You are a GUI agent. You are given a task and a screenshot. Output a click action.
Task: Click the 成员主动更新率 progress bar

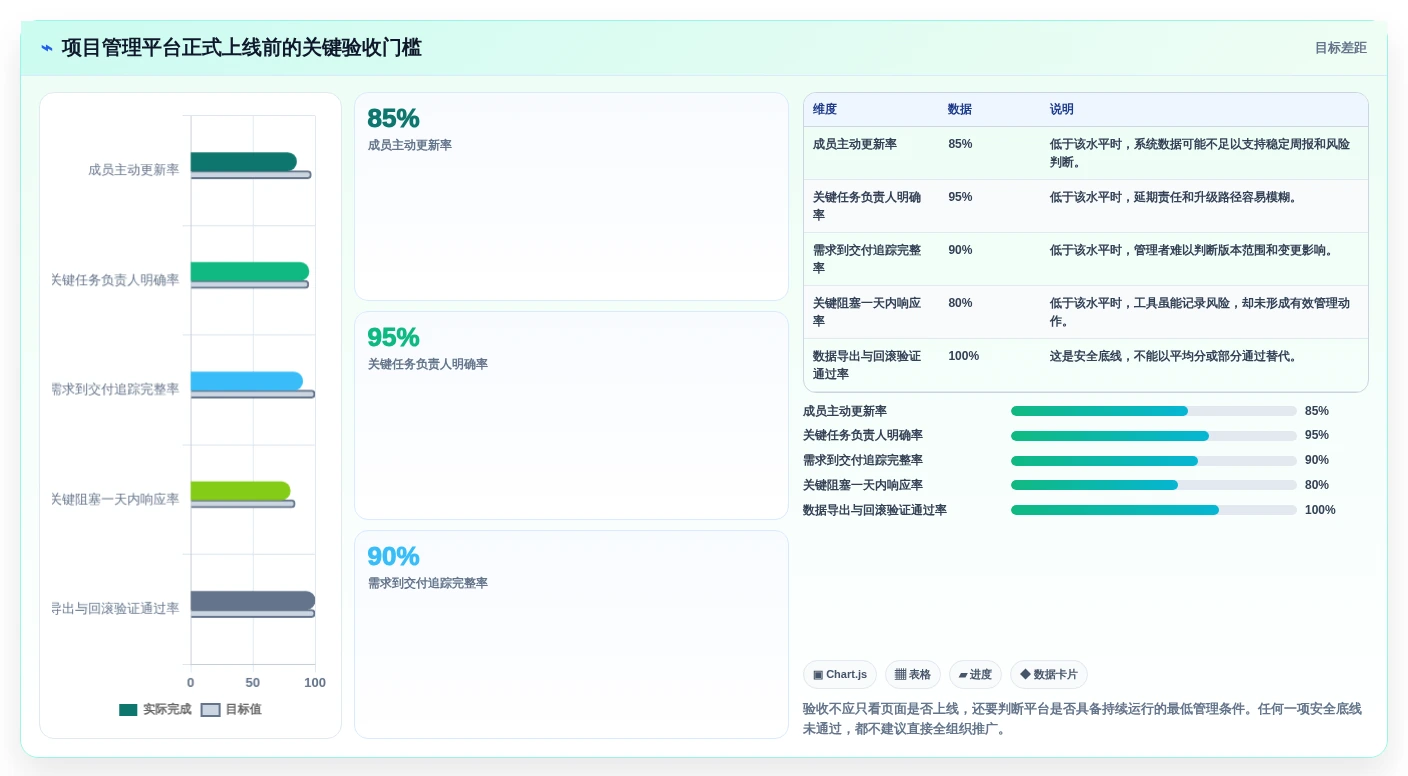tap(1153, 411)
